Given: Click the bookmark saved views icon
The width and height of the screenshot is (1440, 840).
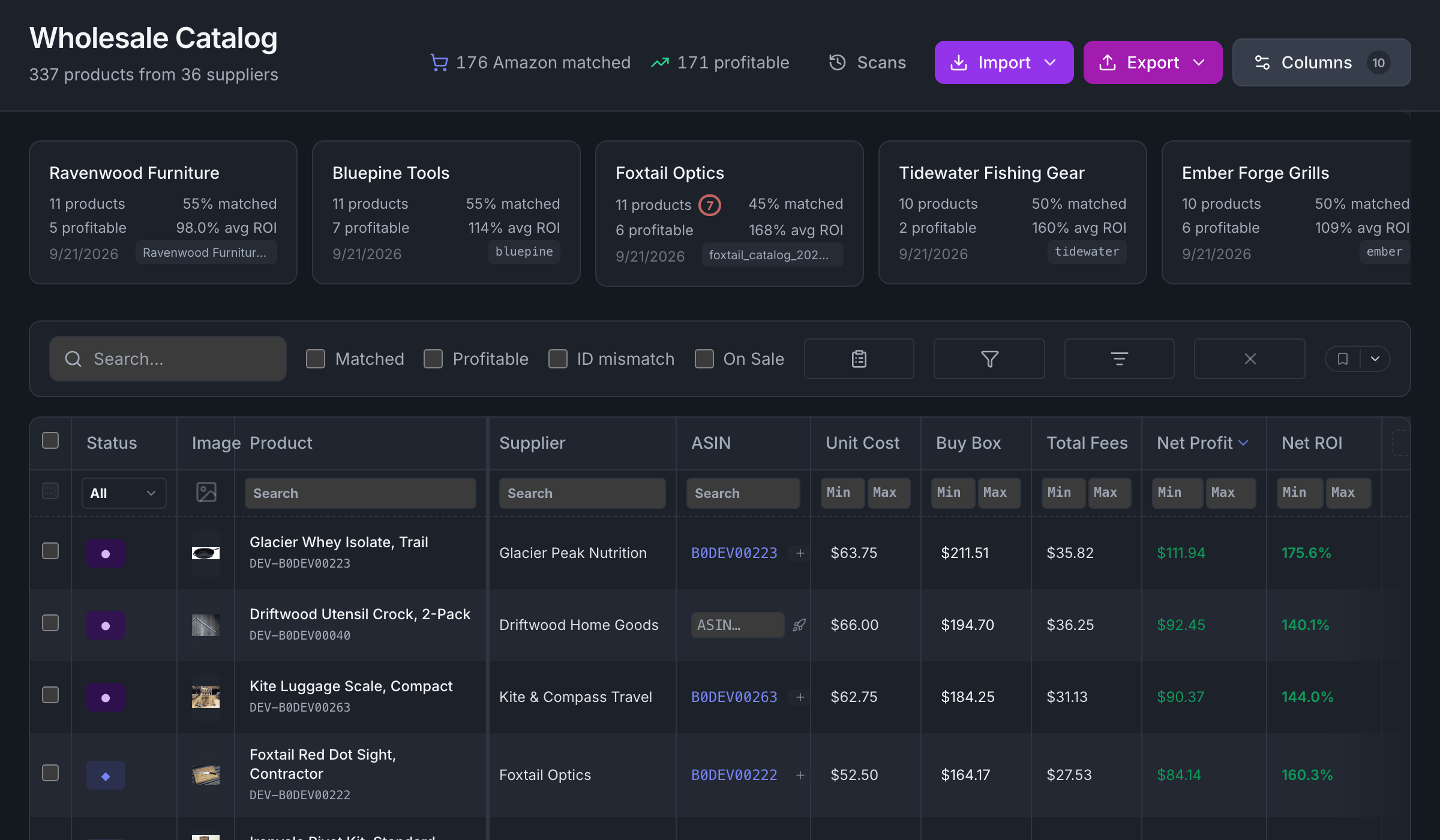Looking at the screenshot, I should (x=1343, y=359).
